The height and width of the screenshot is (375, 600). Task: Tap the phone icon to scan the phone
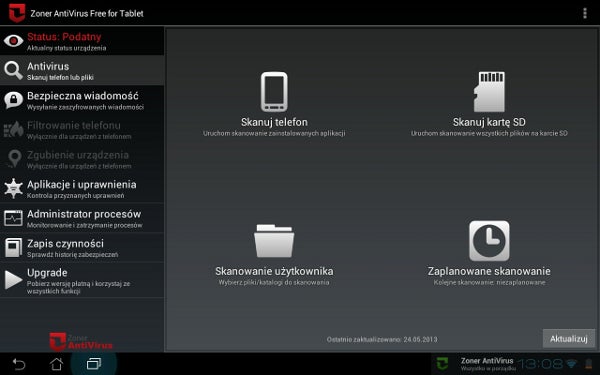pos(274,92)
